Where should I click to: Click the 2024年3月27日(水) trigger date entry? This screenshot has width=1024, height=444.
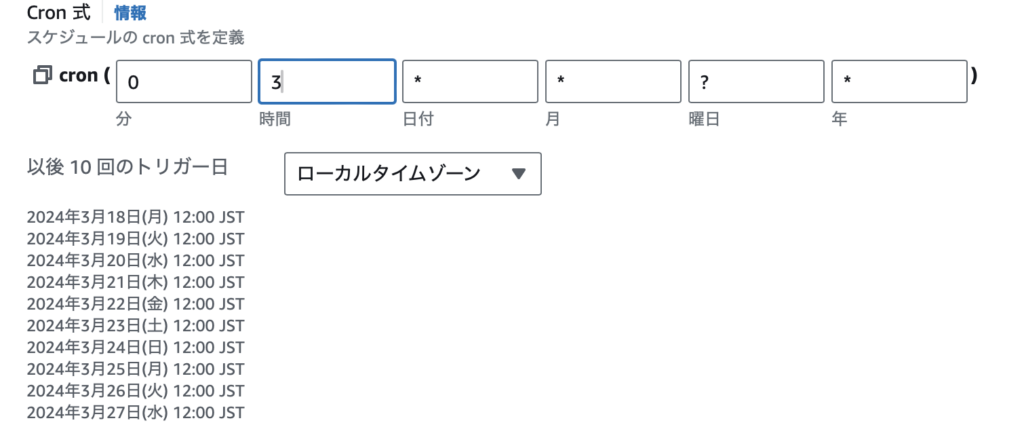136,413
